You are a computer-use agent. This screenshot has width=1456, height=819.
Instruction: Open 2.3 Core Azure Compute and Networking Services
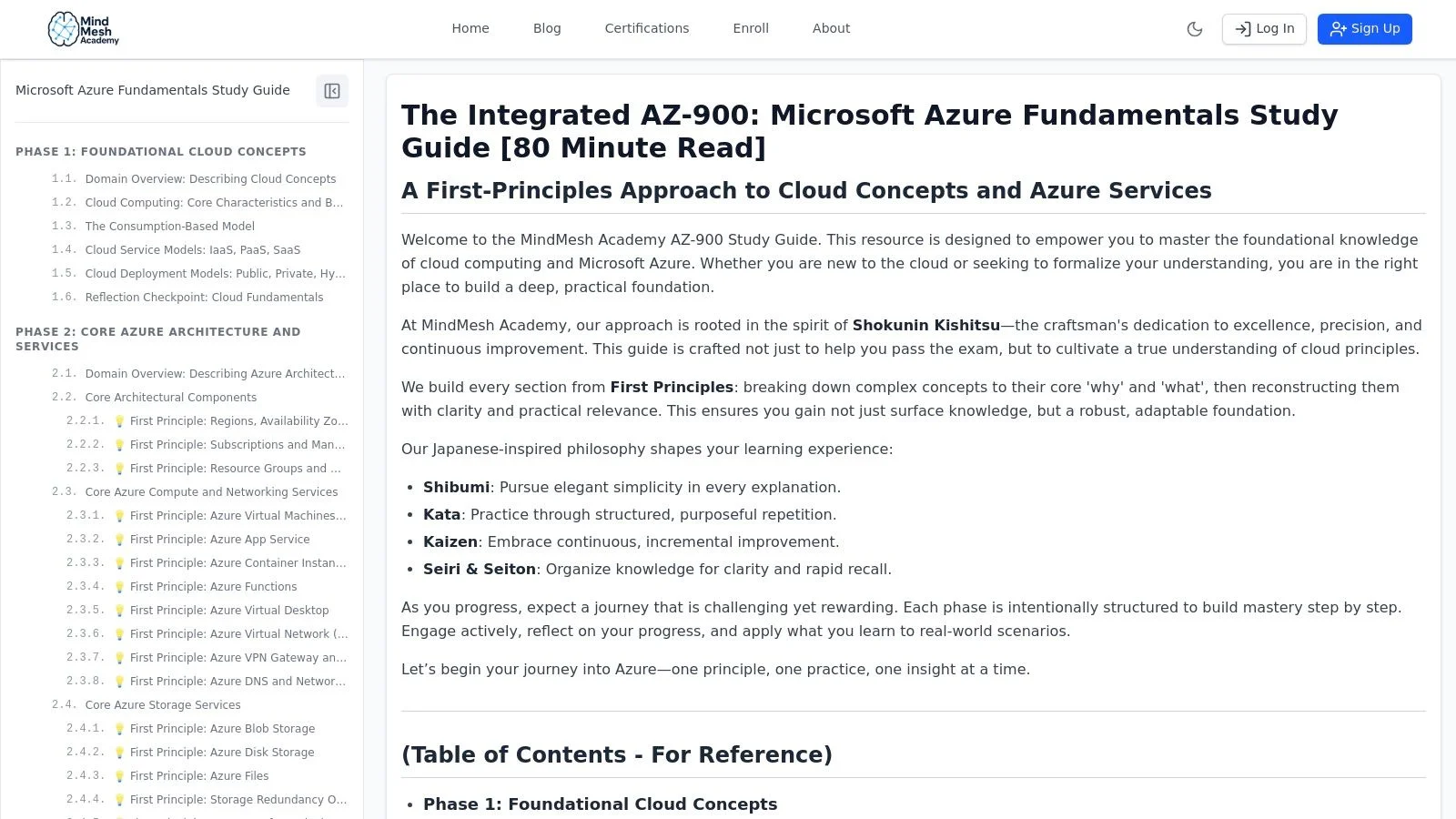[211, 492]
